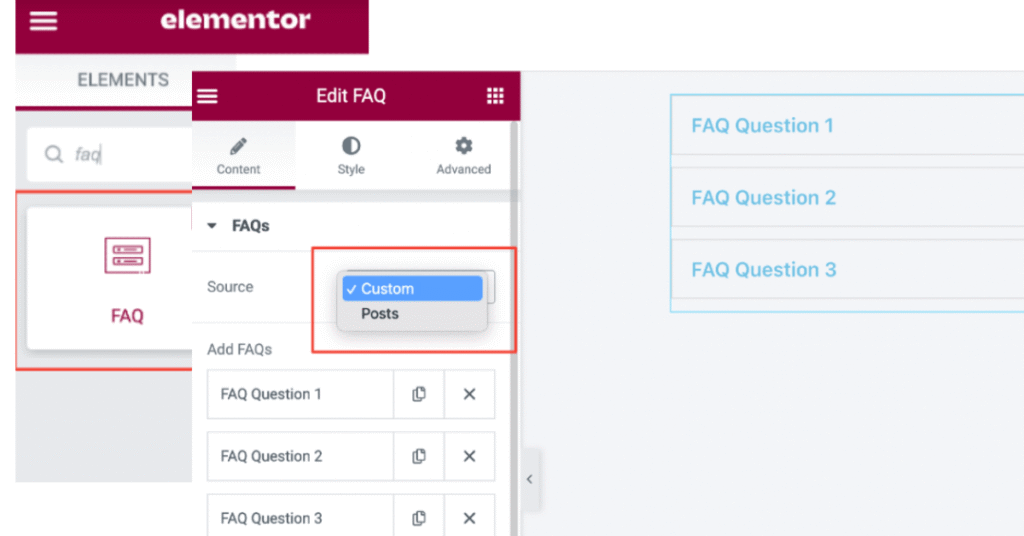
Task: Choose Custom in the Source dropdown
Action: point(411,289)
